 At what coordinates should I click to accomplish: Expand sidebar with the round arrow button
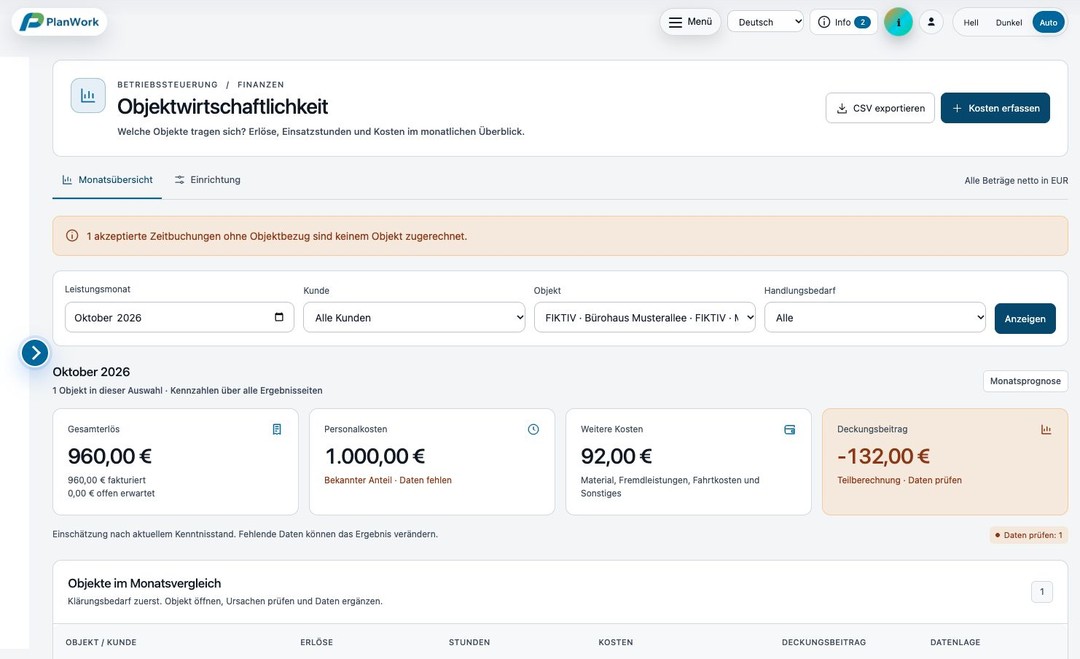click(35, 353)
